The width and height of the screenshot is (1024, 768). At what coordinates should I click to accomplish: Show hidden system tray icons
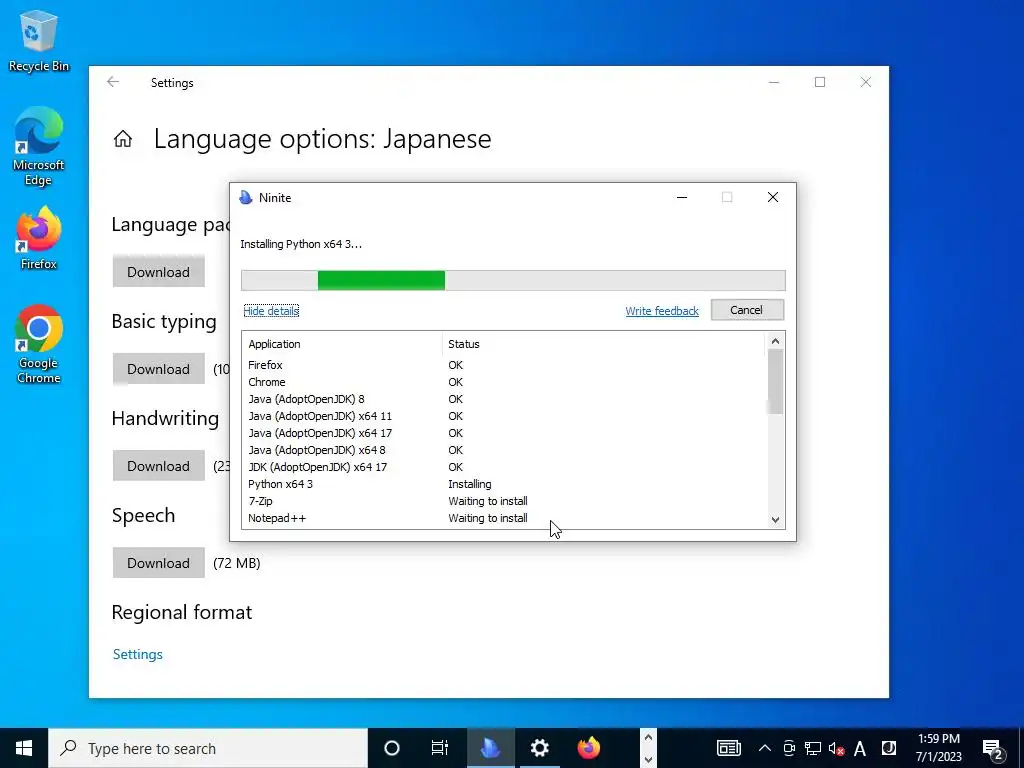765,748
